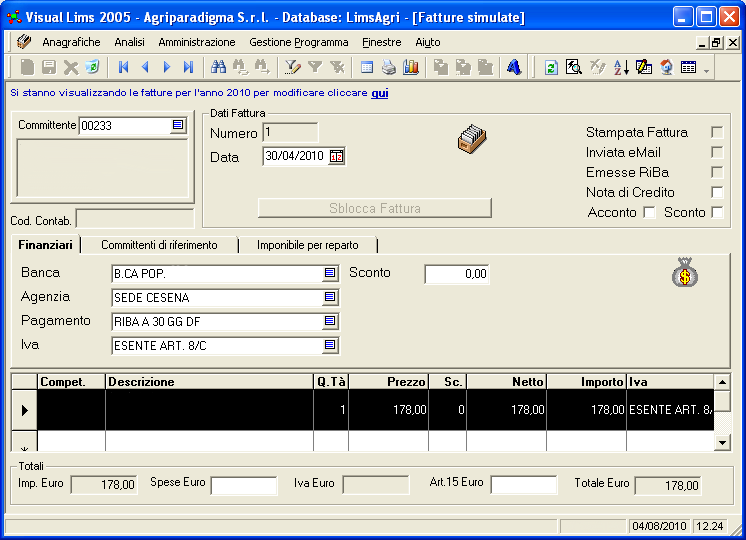
Task: Click the 'qui' link to change year
Action: coord(380,93)
